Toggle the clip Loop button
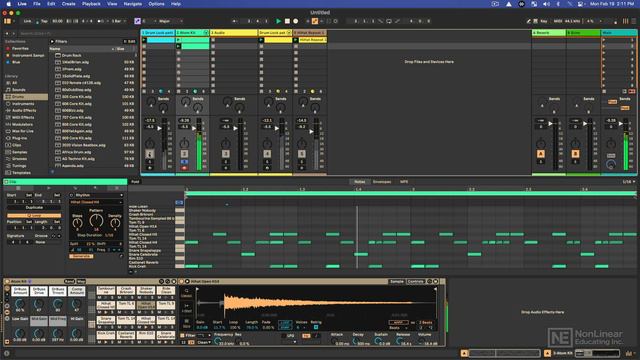Image resolution: width=640 pixels, height=360 pixels. click(x=34, y=216)
